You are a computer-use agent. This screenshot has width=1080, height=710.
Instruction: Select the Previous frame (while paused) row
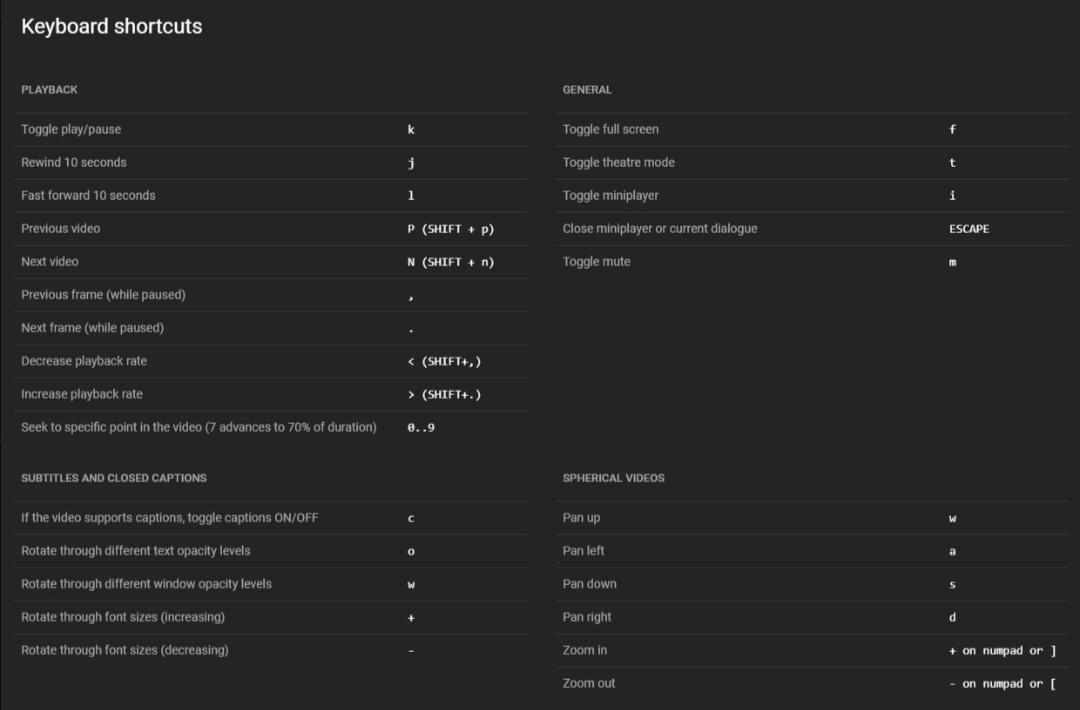pyautogui.click(x=103, y=295)
